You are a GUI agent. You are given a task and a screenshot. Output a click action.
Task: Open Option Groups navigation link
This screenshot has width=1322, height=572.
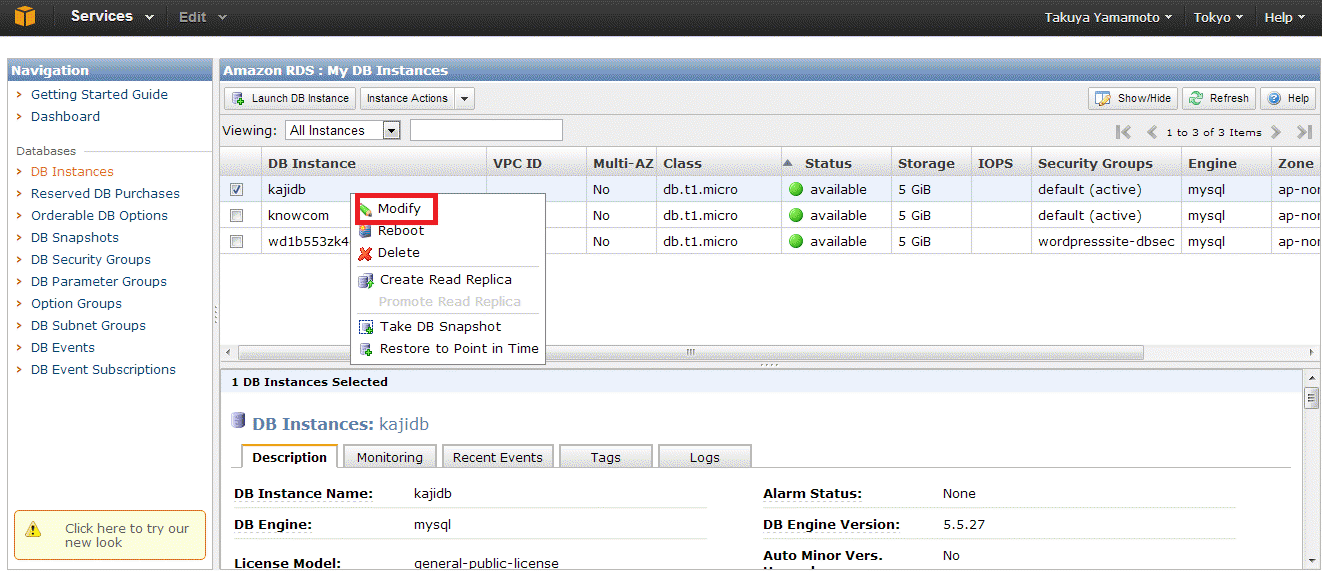pos(76,303)
